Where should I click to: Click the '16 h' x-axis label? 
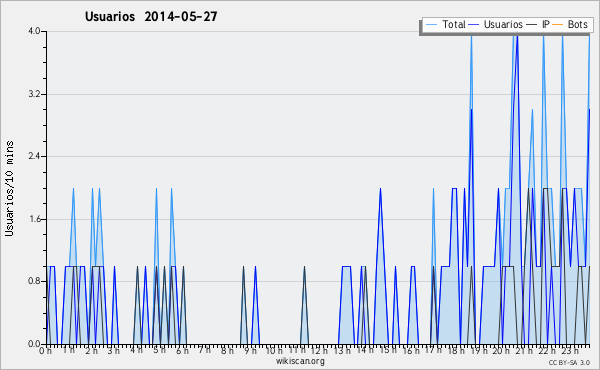411,350
